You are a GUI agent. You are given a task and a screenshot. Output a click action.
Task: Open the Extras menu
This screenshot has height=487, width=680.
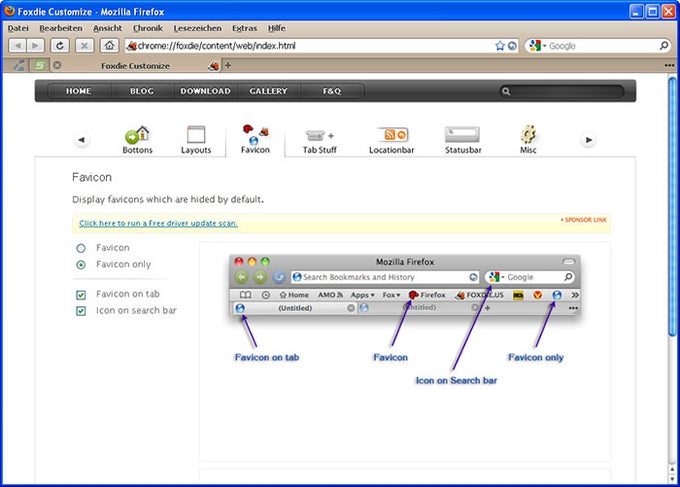245,28
